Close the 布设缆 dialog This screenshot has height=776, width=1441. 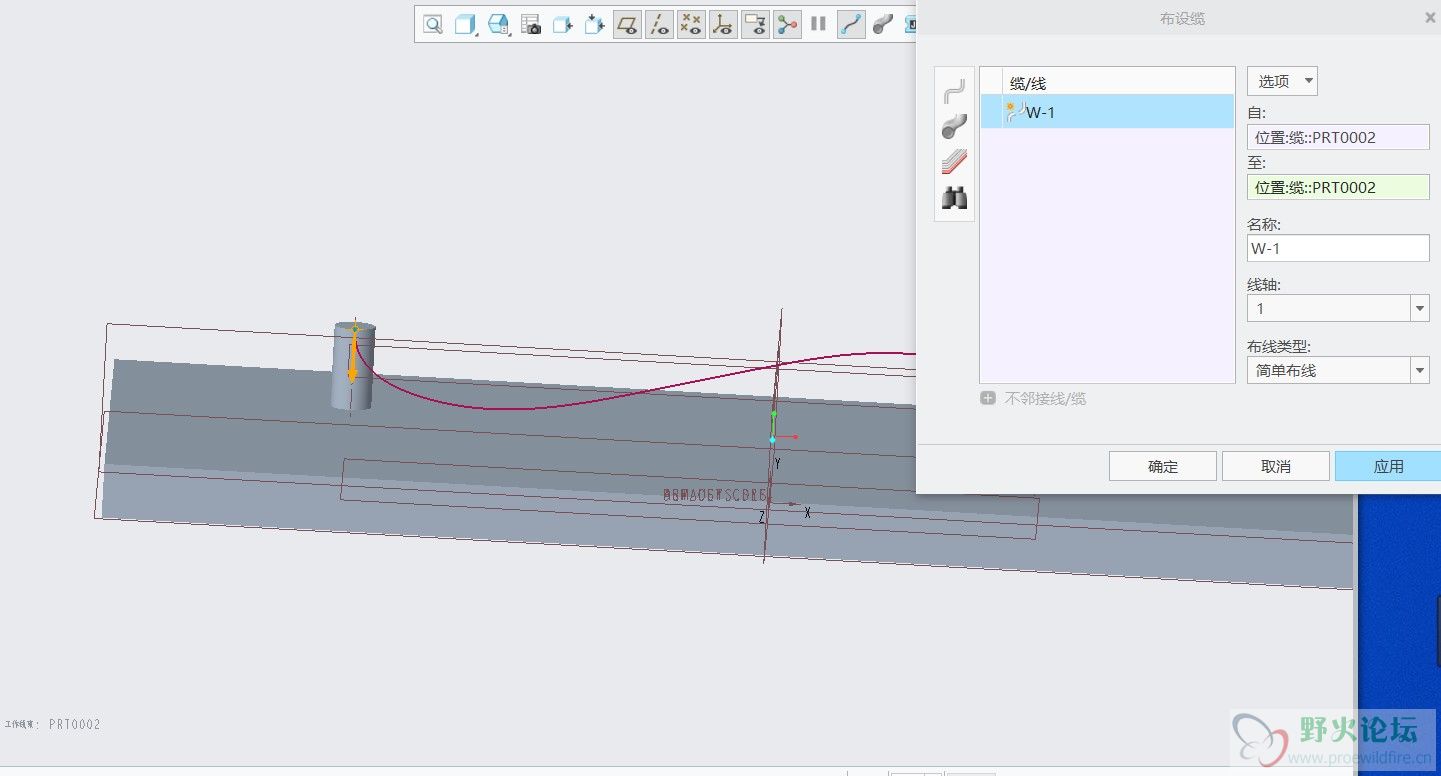point(1430,17)
